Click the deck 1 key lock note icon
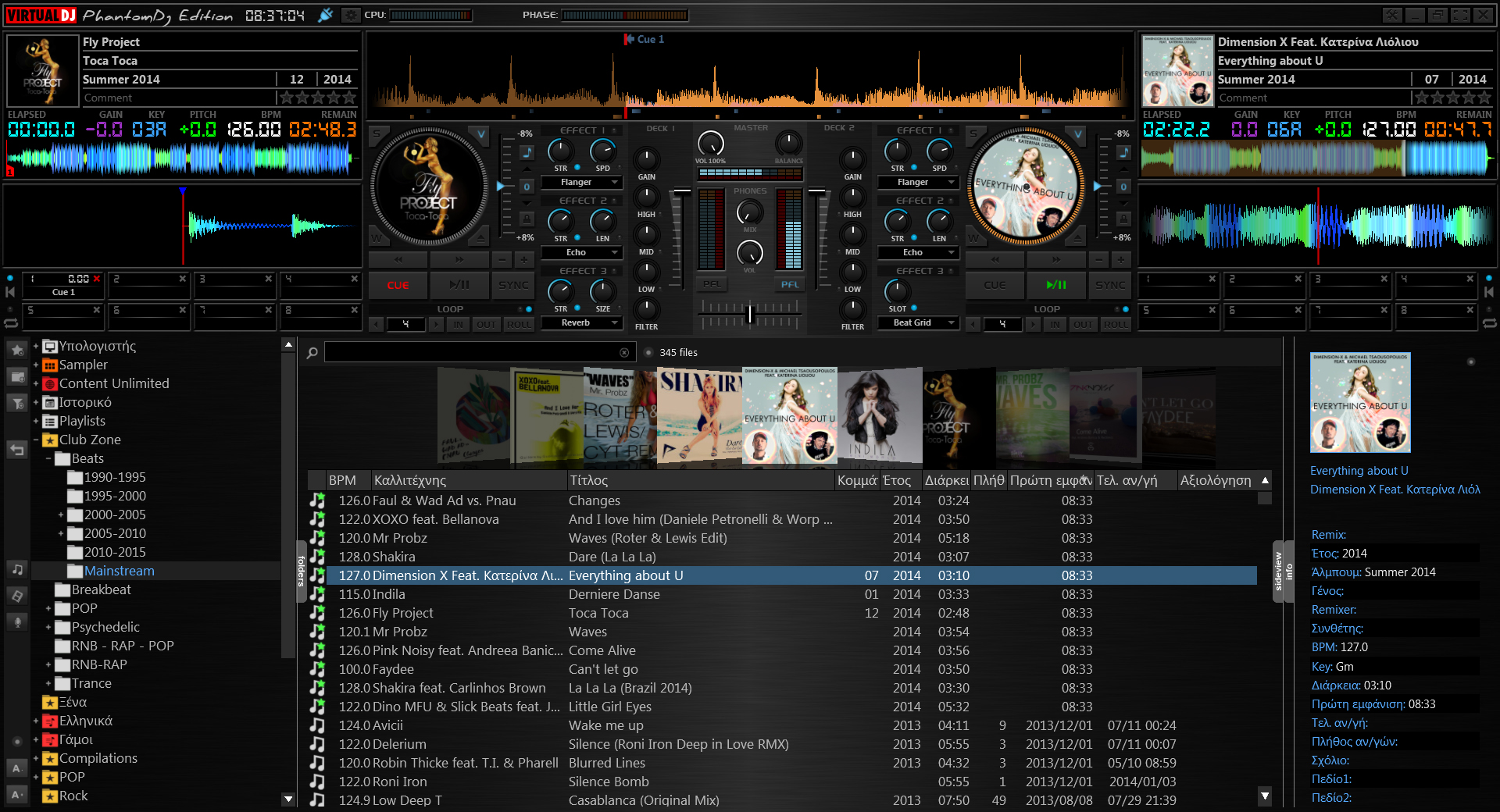This screenshot has height=812, width=1500. [x=527, y=152]
